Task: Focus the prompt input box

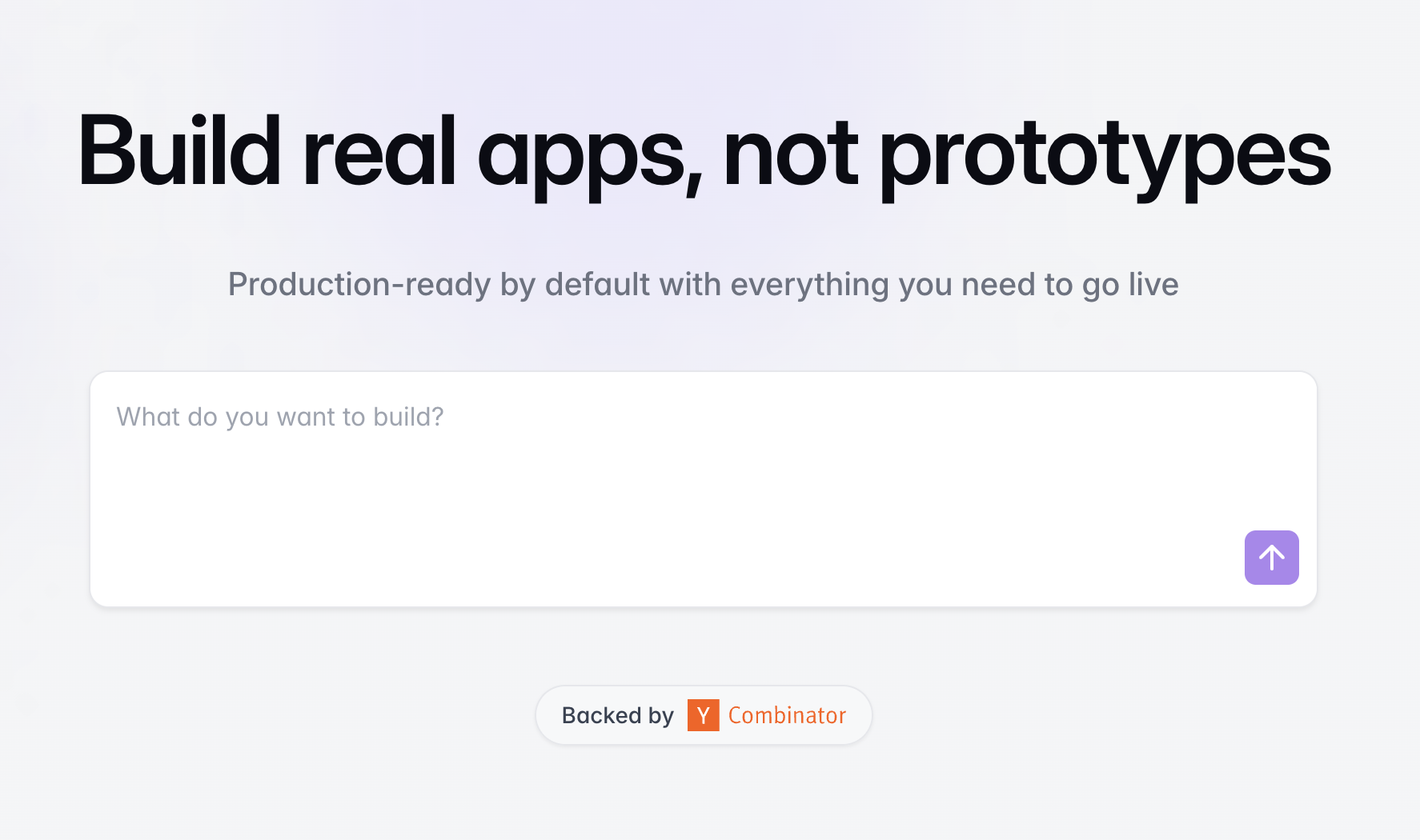Action: coord(560,448)
